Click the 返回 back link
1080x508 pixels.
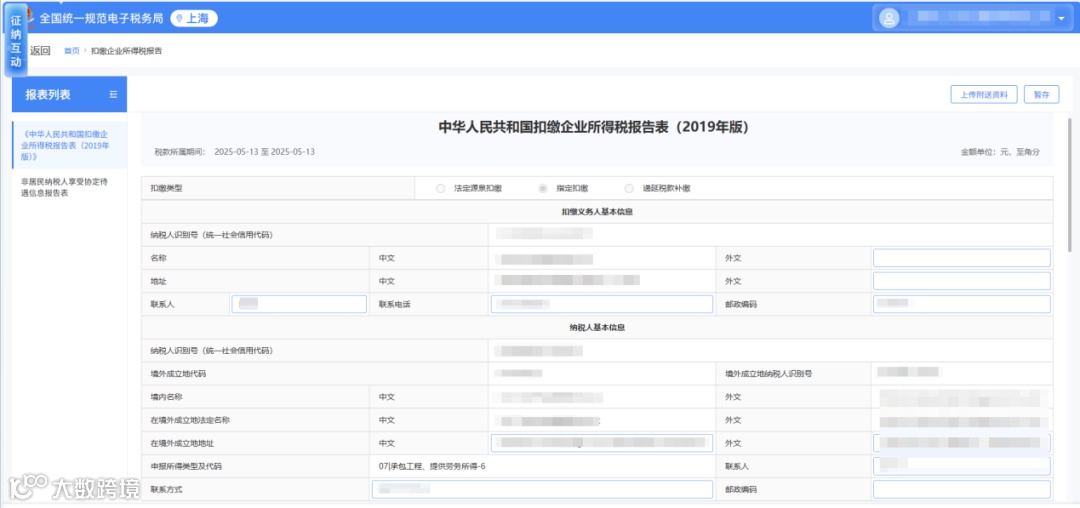click(x=41, y=51)
